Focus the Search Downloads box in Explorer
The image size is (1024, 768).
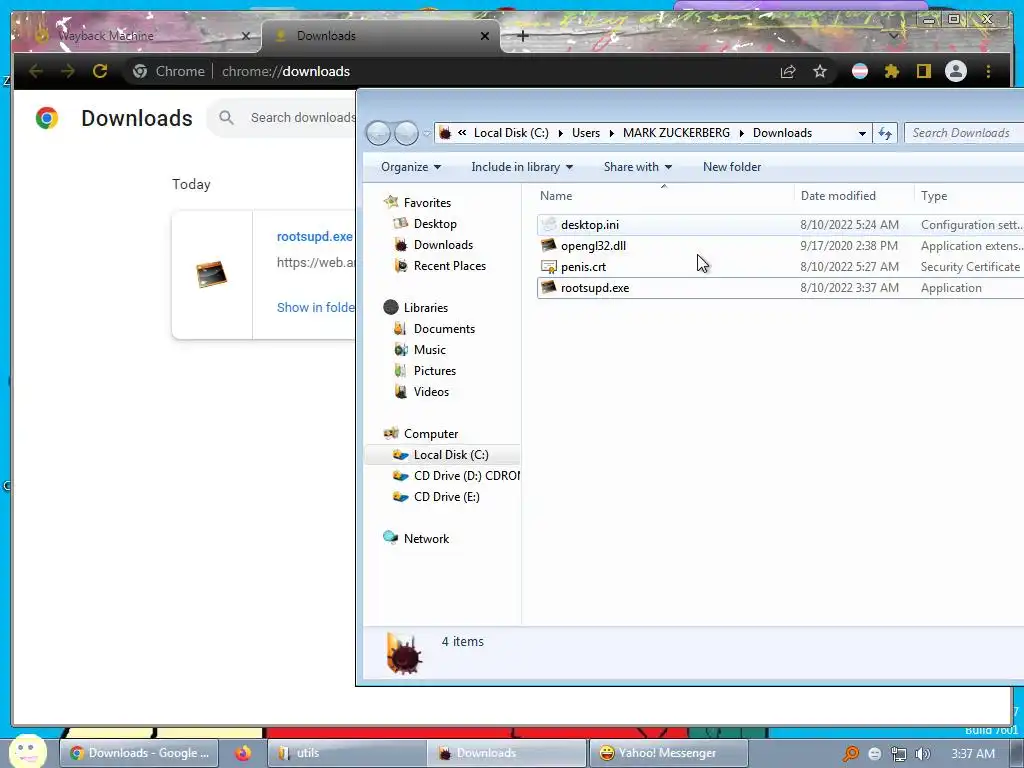(x=964, y=133)
